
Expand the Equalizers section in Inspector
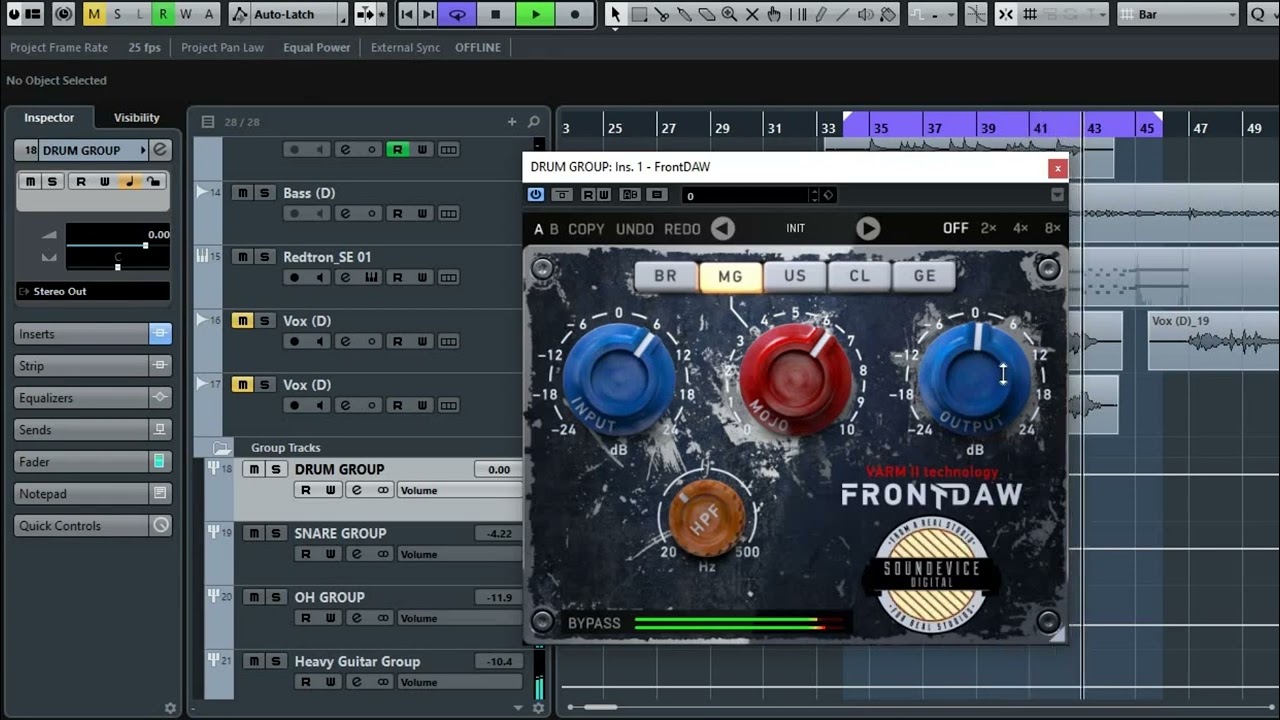click(x=92, y=398)
